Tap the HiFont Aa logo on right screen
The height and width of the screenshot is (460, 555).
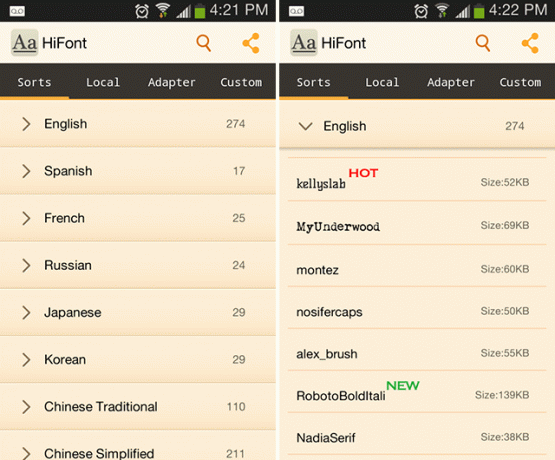304,43
